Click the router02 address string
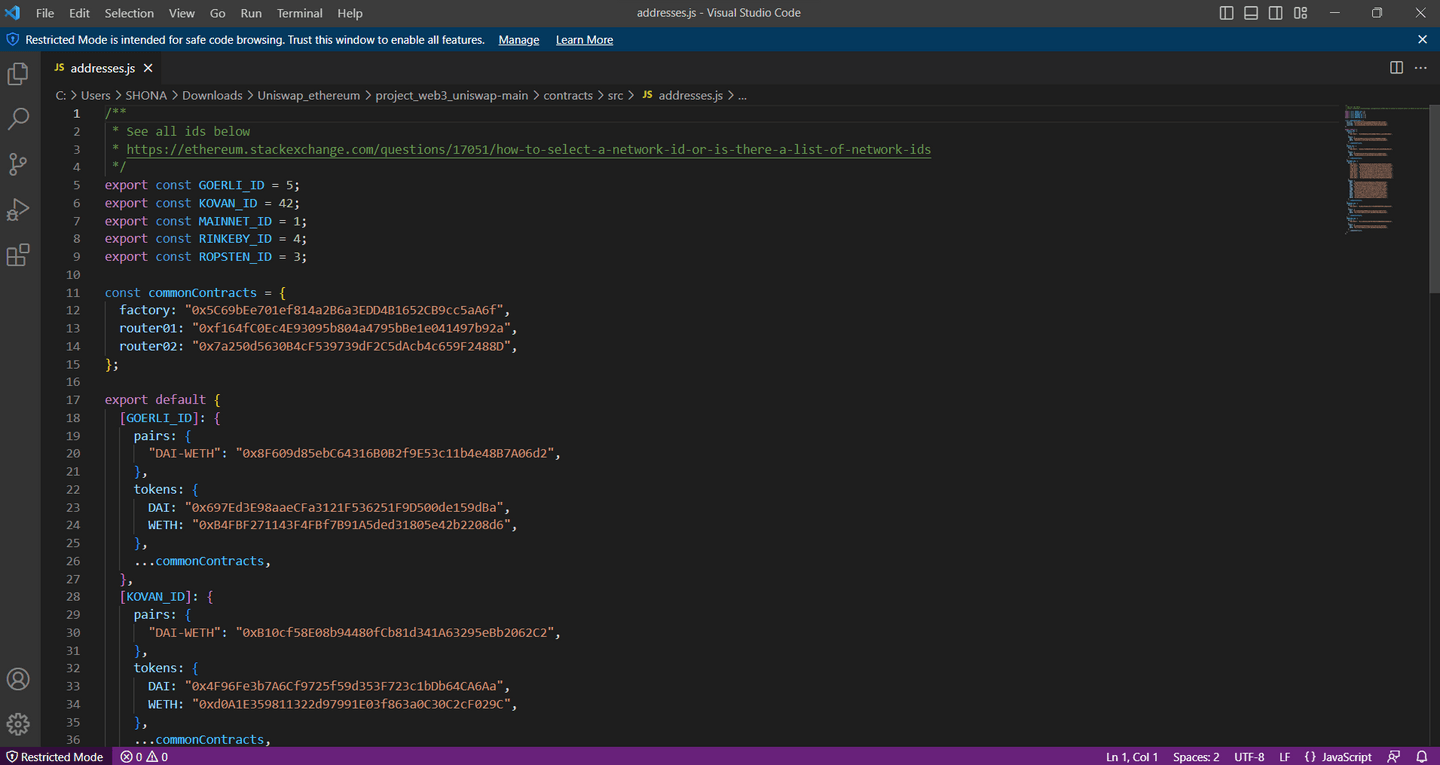 (x=351, y=346)
